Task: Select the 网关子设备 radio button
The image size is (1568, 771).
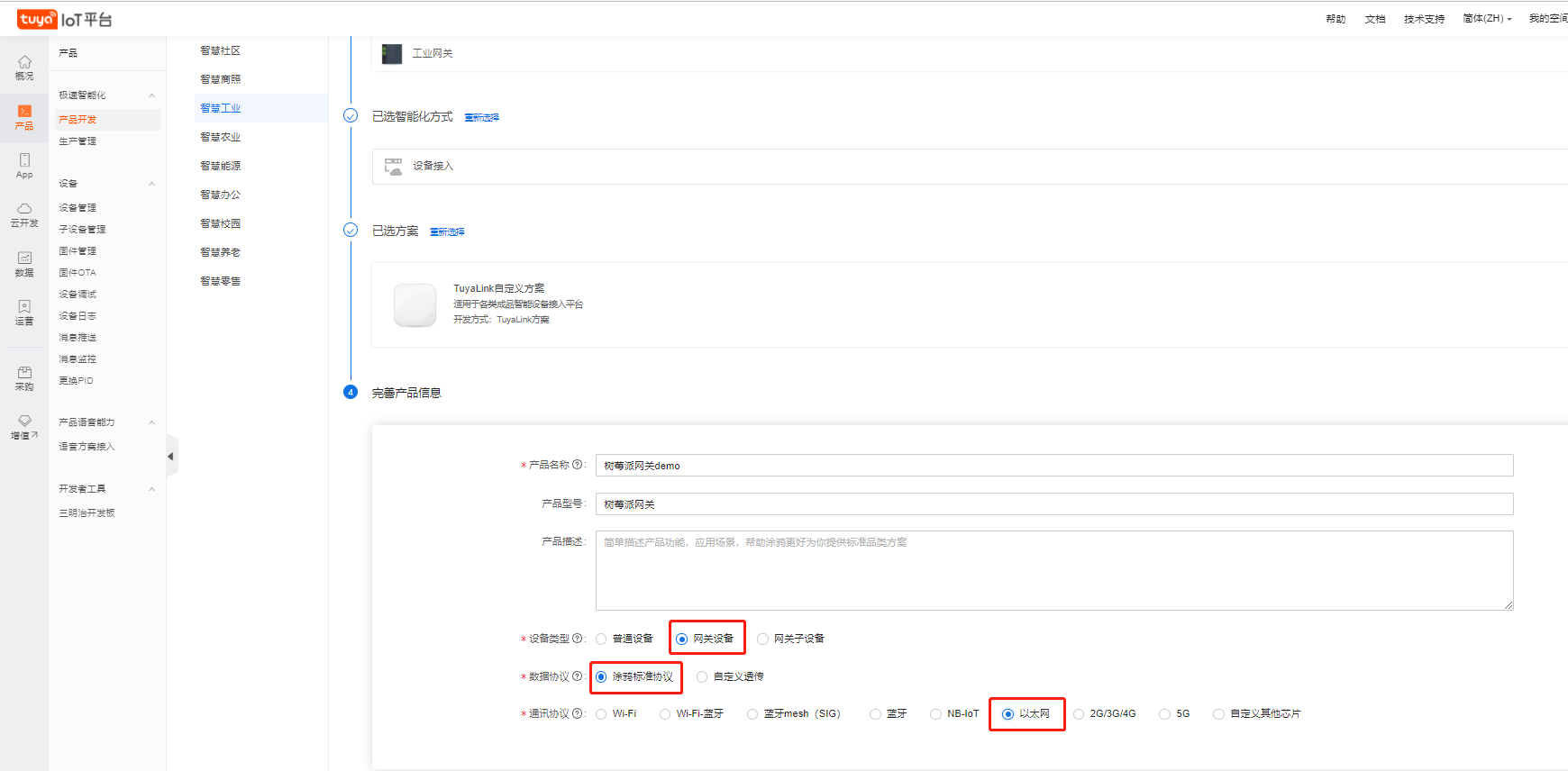Action: pyautogui.click(x=763, y=639)
